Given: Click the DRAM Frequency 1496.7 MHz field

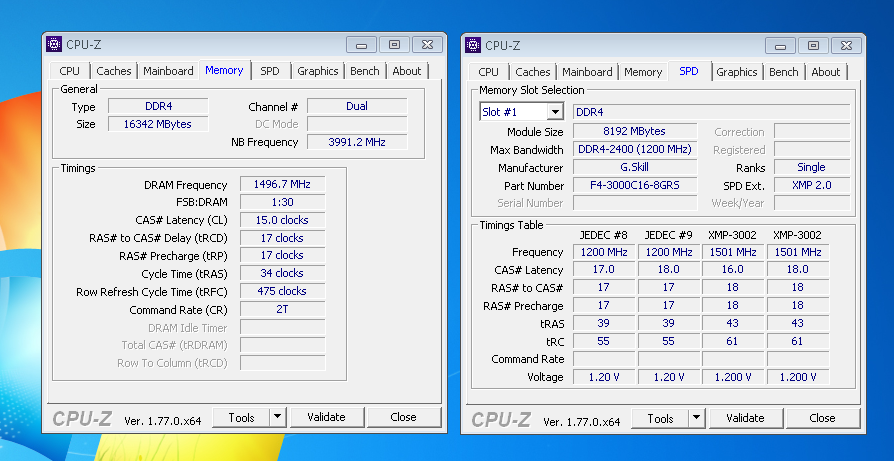Looking at the screenshot, I should pos(282,184).
